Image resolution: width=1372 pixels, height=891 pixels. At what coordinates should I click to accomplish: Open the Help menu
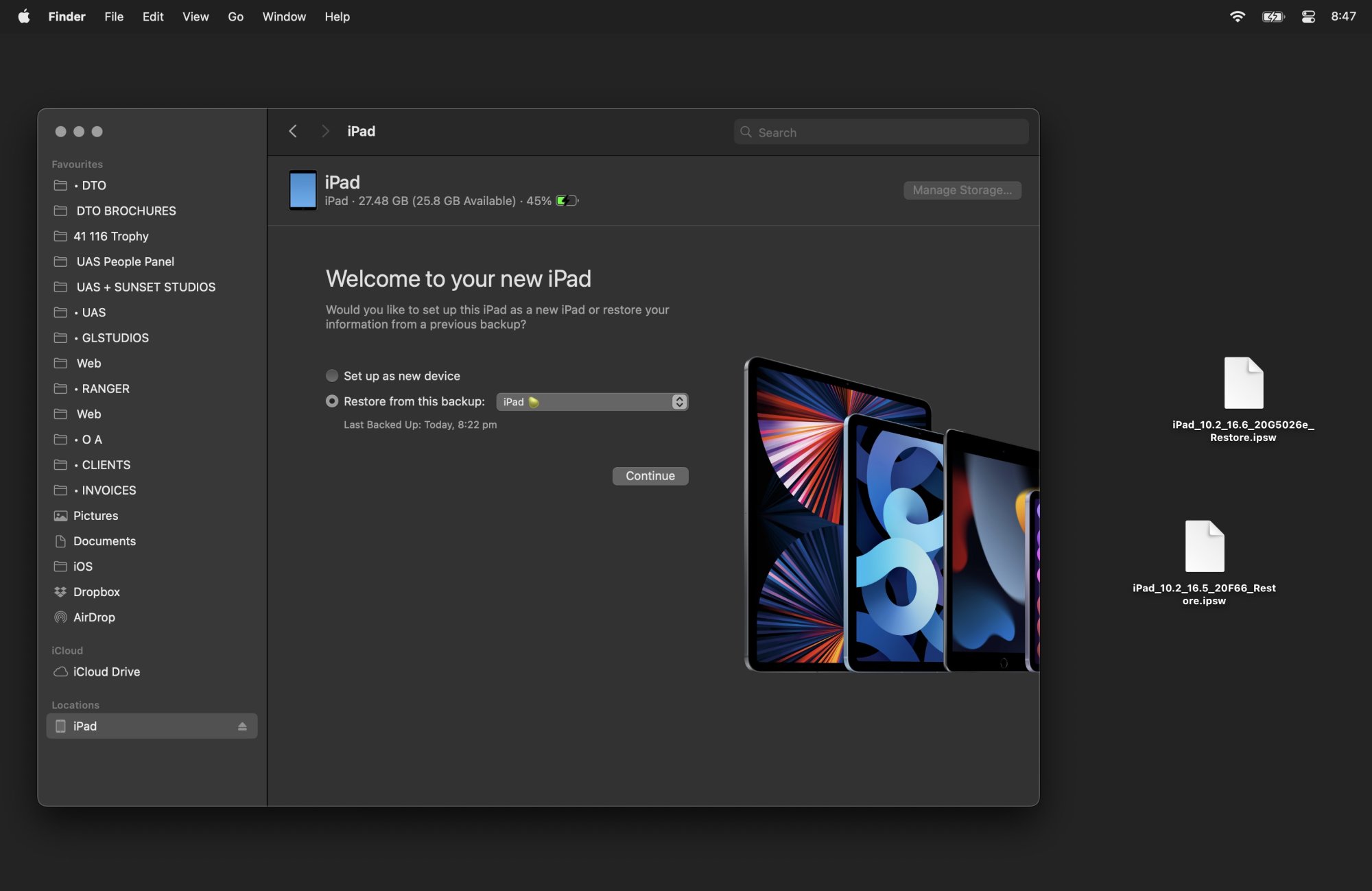tap(337, 16)
